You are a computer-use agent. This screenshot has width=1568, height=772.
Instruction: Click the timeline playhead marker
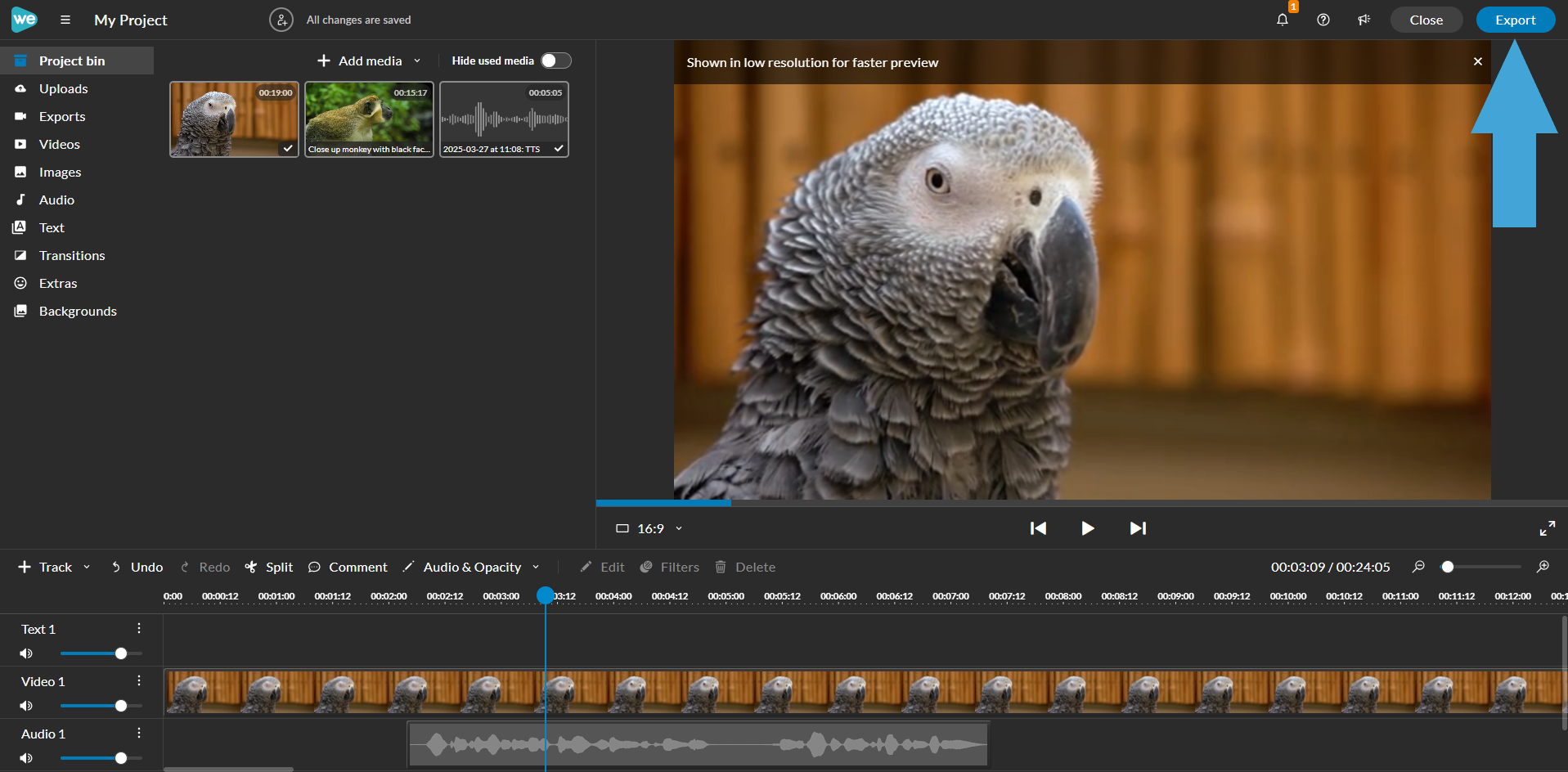click(546, 595)
